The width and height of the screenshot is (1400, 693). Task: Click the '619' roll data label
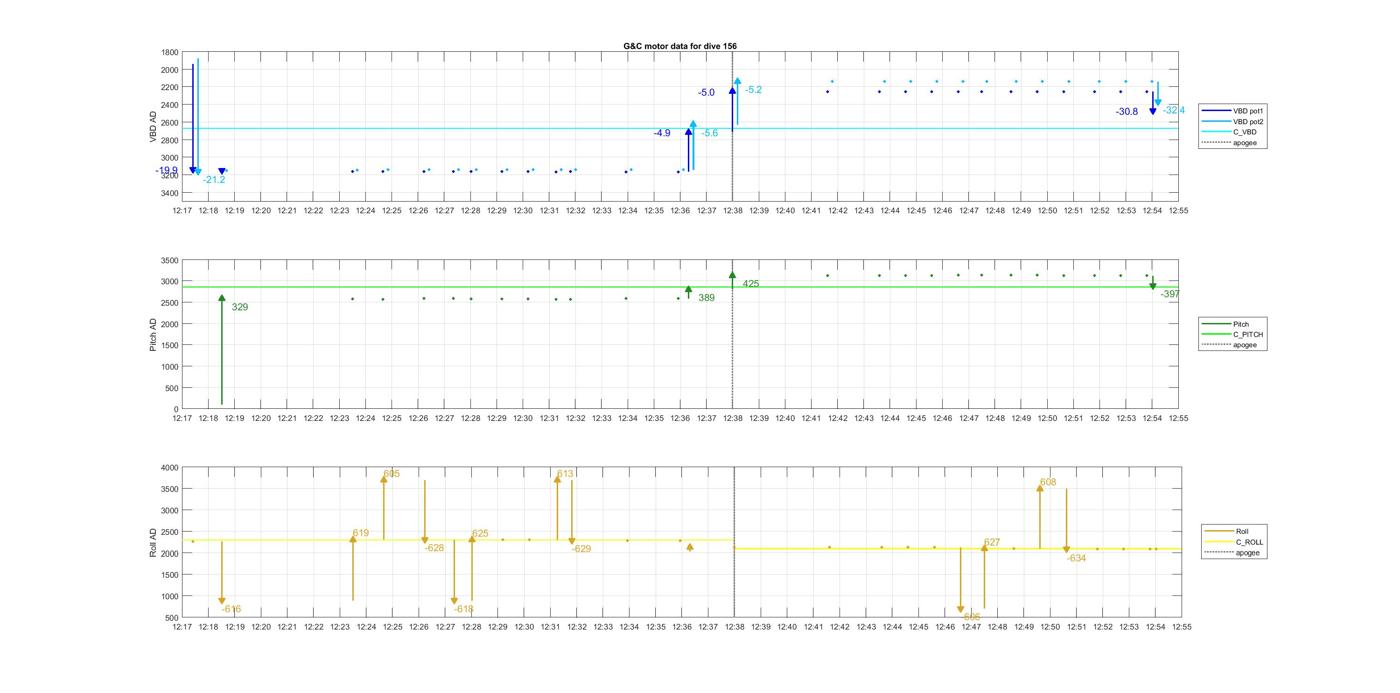click(x=361, y=533)
